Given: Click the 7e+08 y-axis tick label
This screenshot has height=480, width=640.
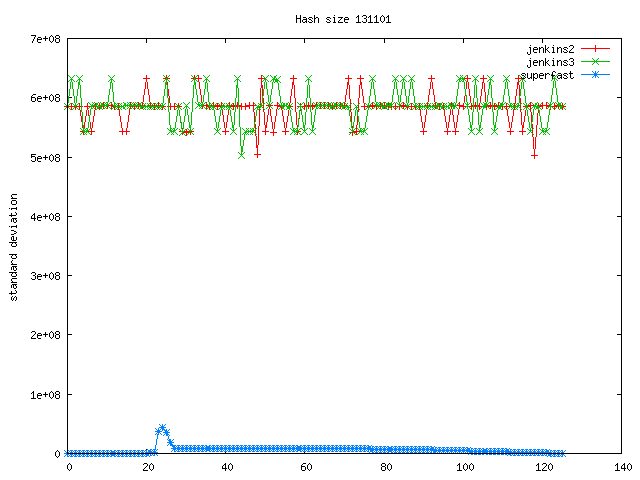Looking at the screenshot, I should pyautogui.click(x=46, y=39).
